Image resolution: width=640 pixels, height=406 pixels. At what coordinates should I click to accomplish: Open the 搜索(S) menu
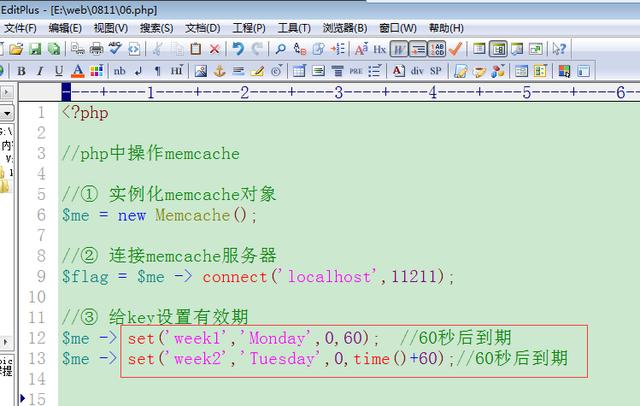[156, 28]
